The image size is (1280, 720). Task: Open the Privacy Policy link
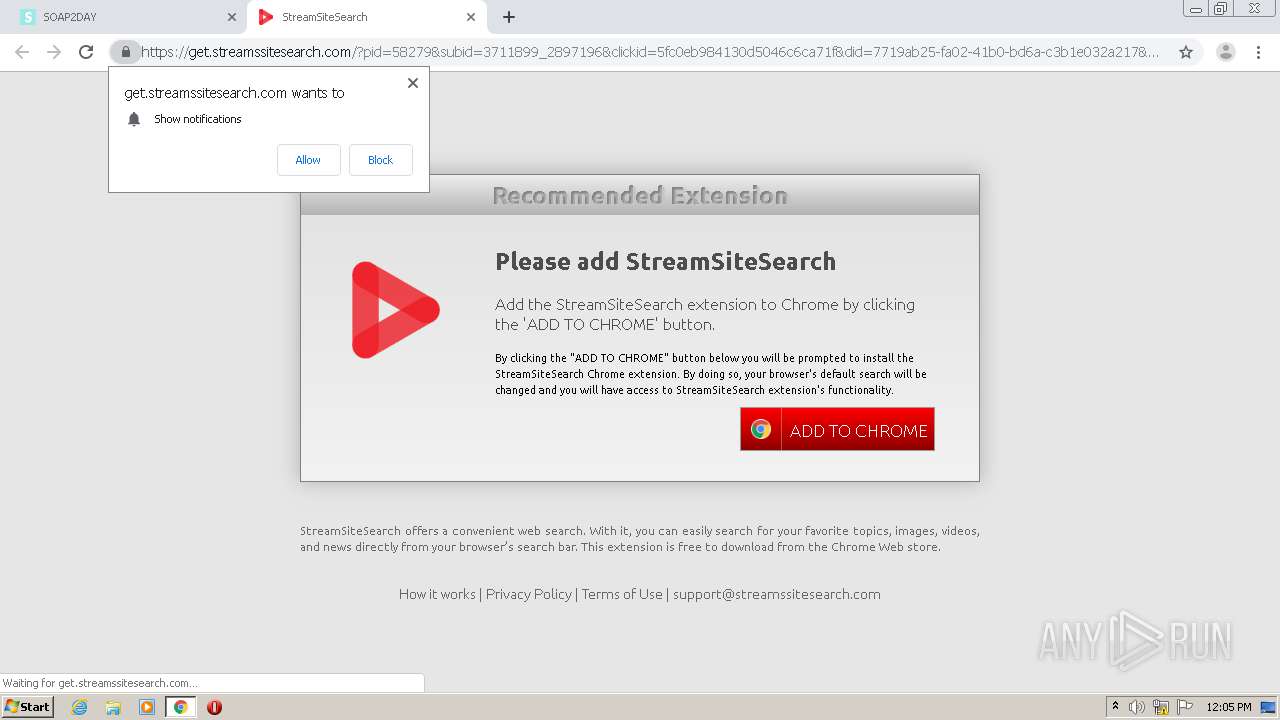pyautogui.click(x=529, y=594)
